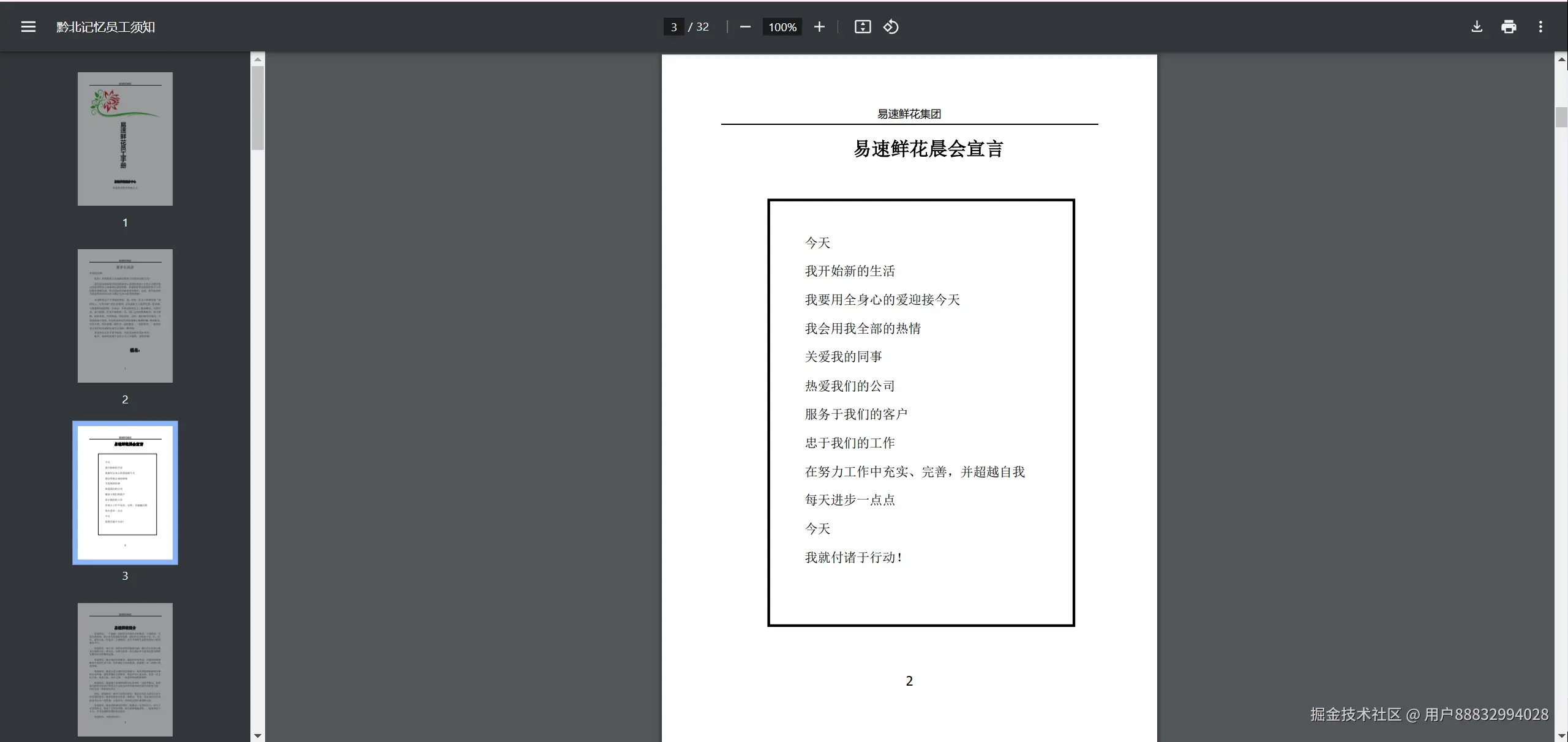Click the fit to page icon
1568x742 pixels.
(x=862, y=27)
